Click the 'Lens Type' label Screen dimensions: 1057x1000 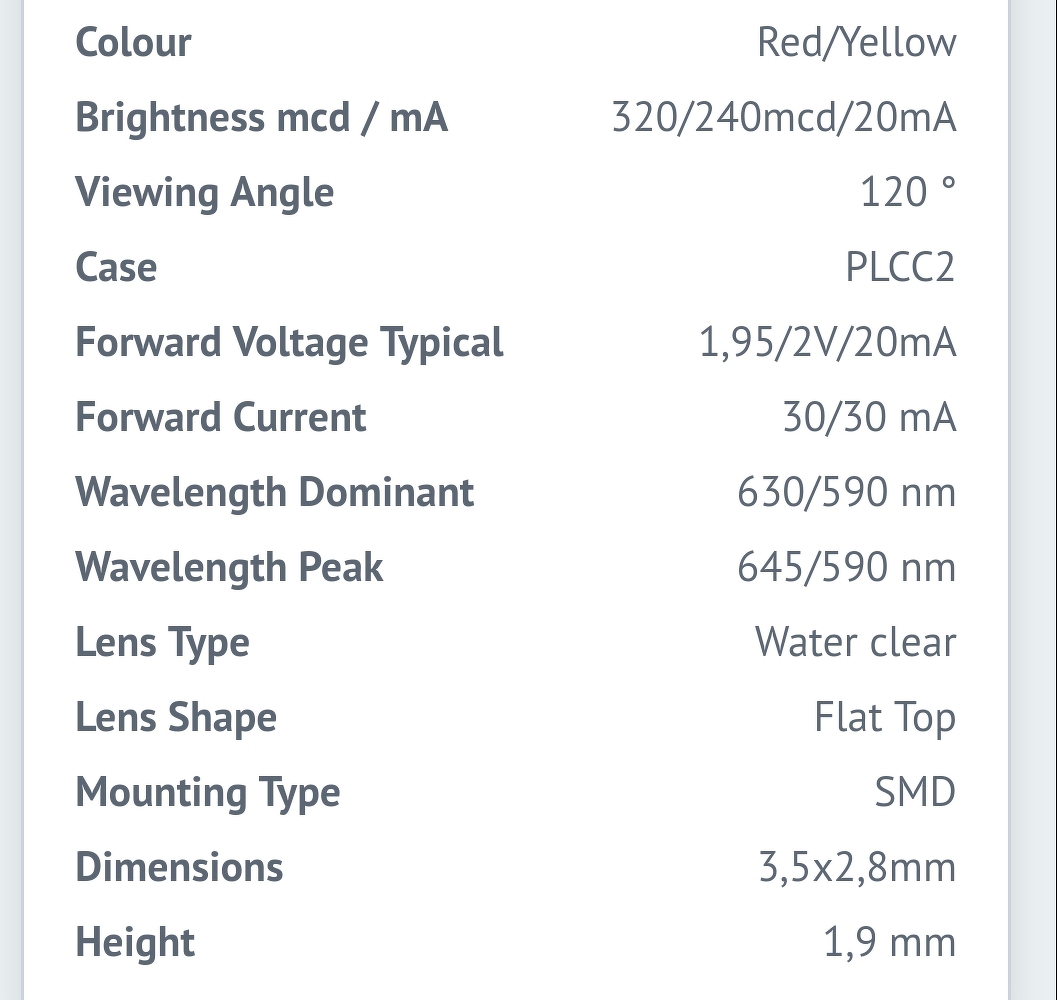coord(162,643)
